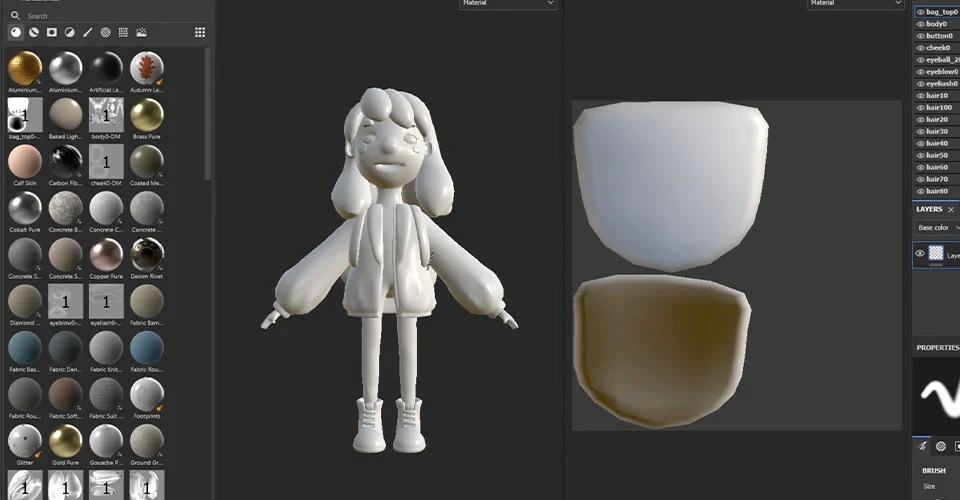Select the Gold Pure material
This screenshot has width=960, height=500.
(x=66, y=444)
